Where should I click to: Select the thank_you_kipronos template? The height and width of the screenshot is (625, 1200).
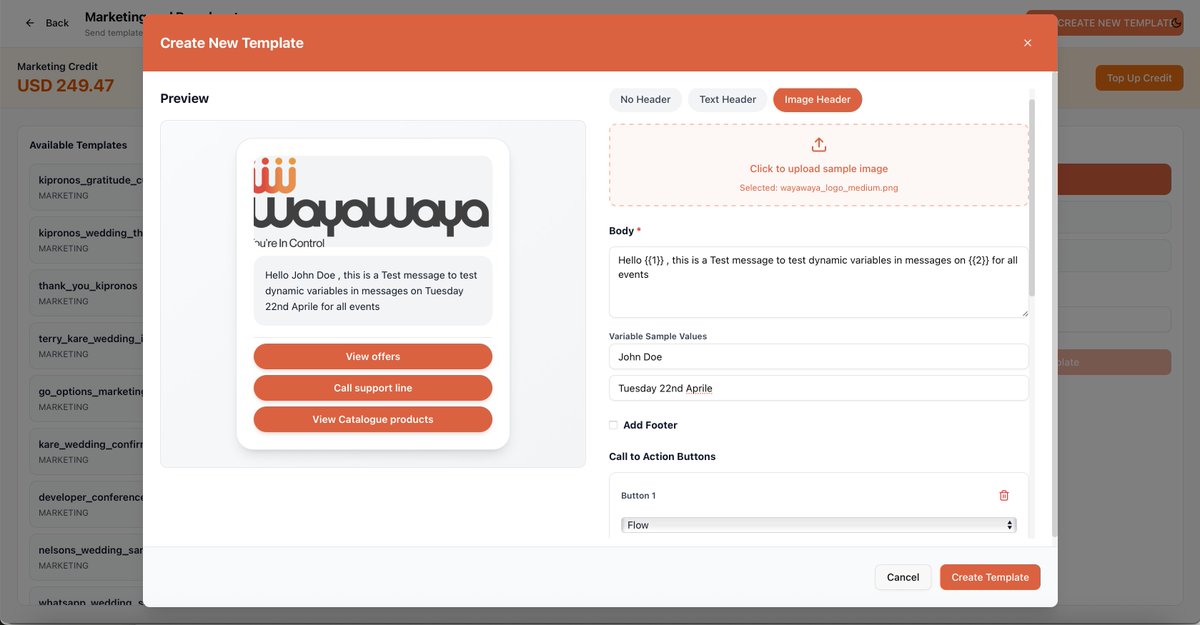[88, 291]
